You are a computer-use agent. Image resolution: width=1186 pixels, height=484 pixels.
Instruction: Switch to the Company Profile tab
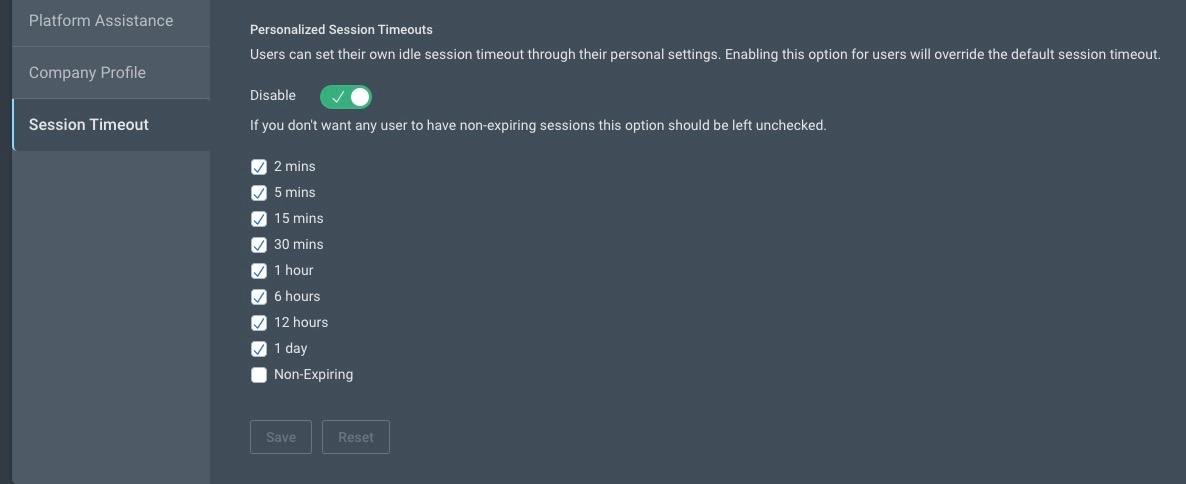point(88,73)
